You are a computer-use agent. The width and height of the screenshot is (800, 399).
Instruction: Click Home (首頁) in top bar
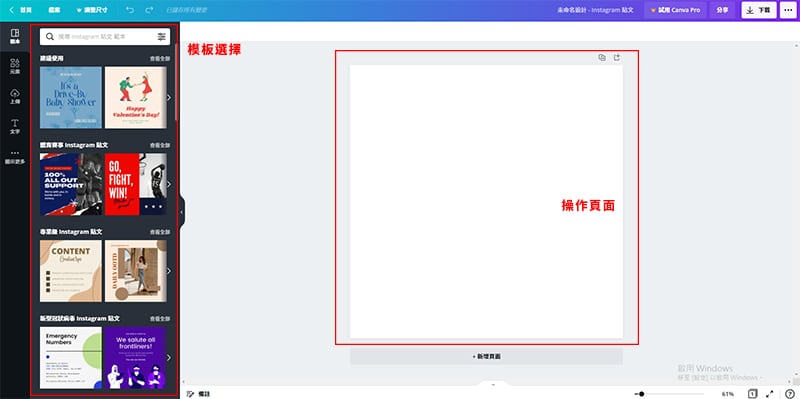(26, 10)
